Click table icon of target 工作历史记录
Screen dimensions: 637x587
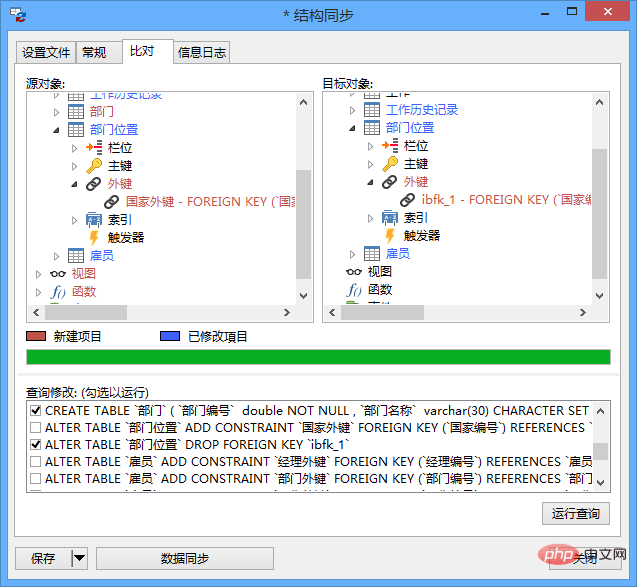tap(372, 110)
